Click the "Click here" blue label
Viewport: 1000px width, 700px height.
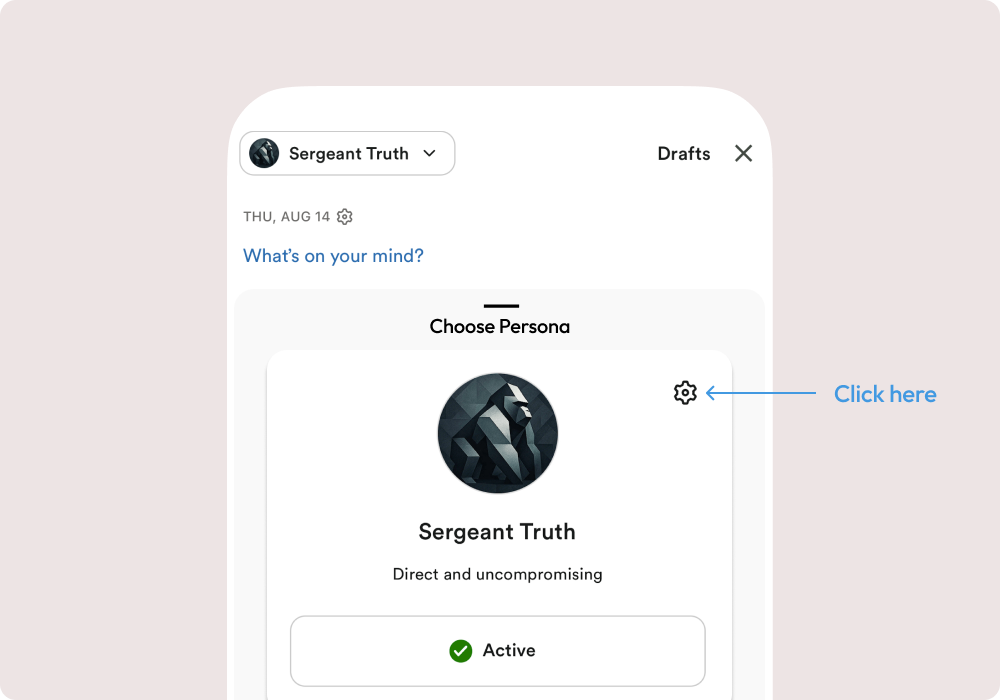click(885, 394)
